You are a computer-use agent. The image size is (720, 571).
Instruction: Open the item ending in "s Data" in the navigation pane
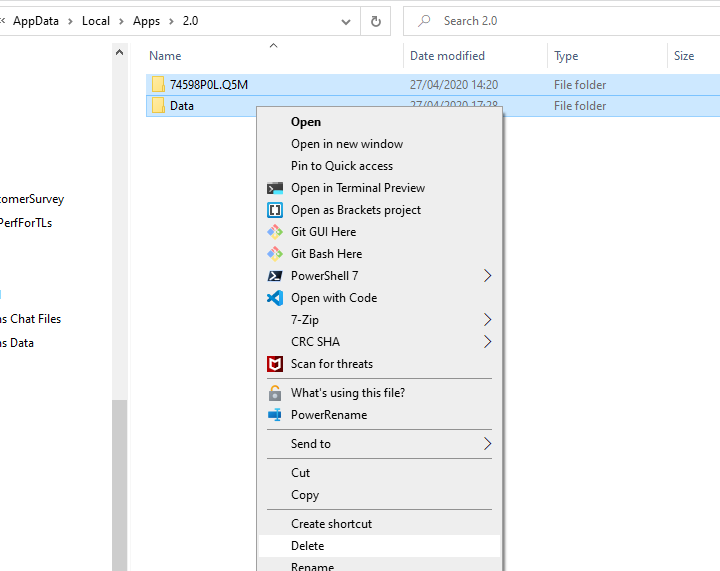17,343
